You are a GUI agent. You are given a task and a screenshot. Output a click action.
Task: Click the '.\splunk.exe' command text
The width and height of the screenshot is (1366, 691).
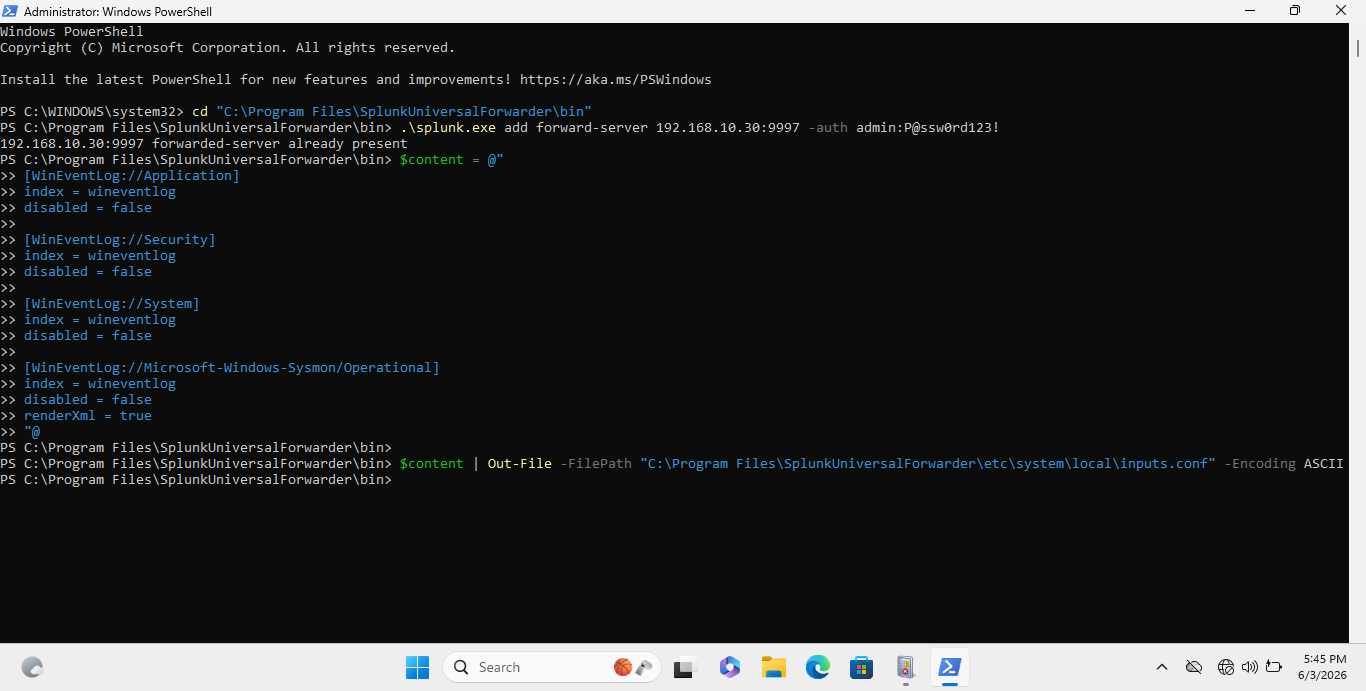(448, 128)
